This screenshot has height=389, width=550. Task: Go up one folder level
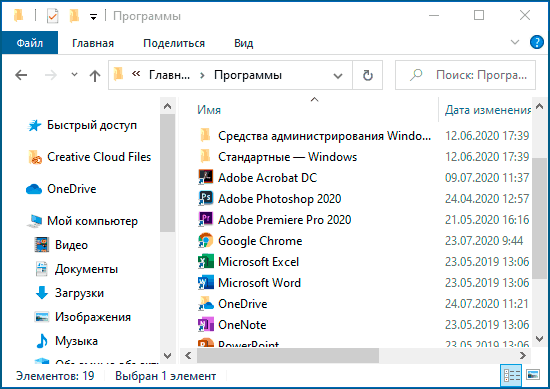pyautogui.click(x=95, y=75)
